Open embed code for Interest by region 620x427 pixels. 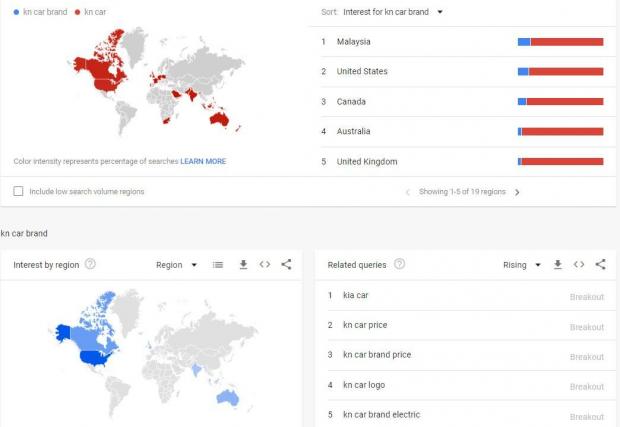click(x=265, y=265)
